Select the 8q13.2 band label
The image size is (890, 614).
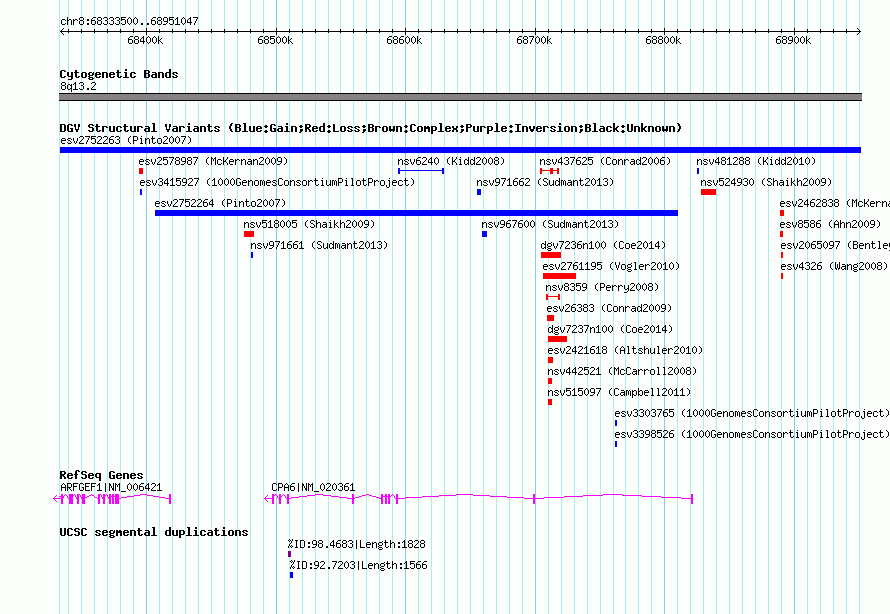point(78,86)
